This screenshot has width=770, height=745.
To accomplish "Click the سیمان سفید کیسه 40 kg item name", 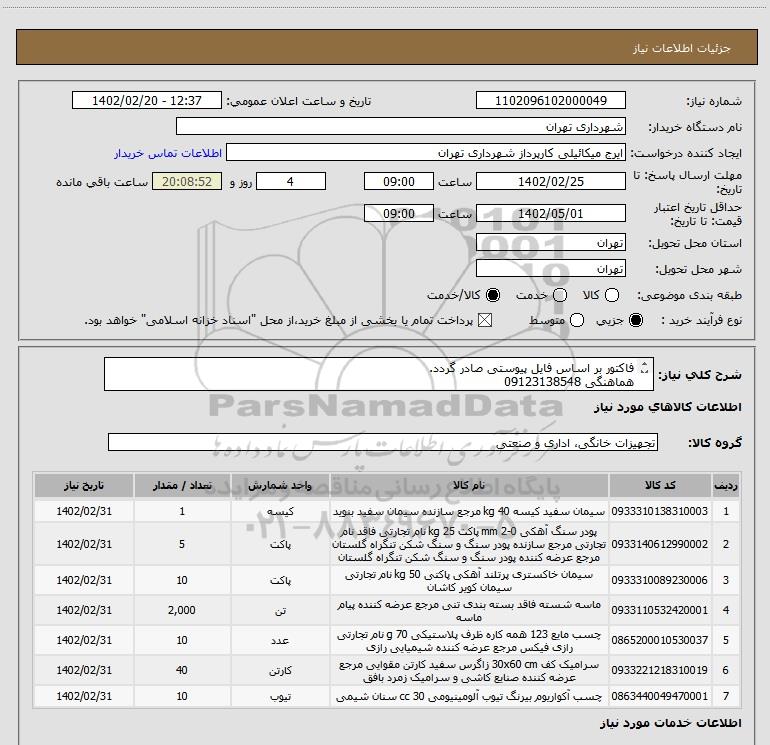I will click(x=469, y=511).
